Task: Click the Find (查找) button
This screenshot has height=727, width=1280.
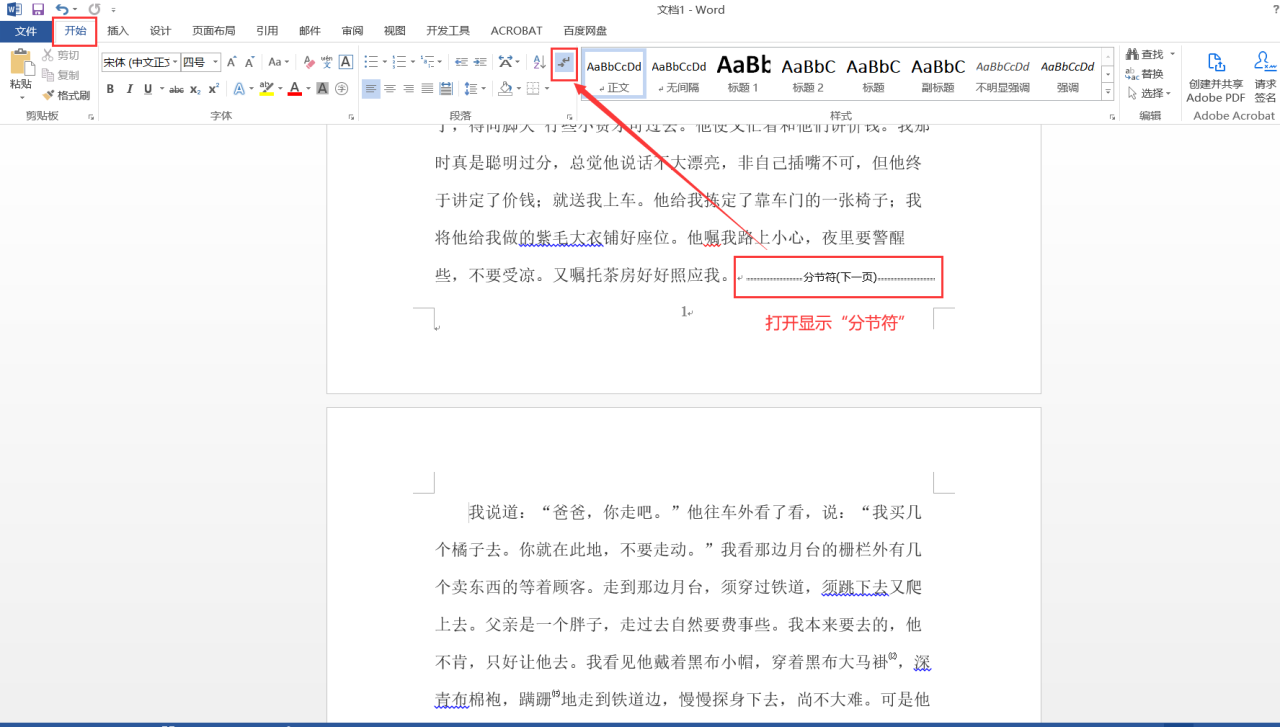Action: [1145, 54]
